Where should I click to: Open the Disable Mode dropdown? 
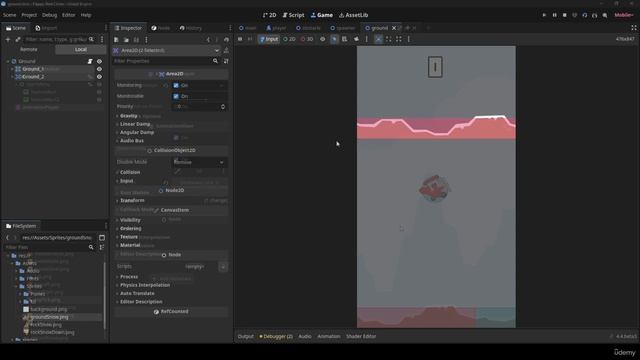[x=199, y=162]
